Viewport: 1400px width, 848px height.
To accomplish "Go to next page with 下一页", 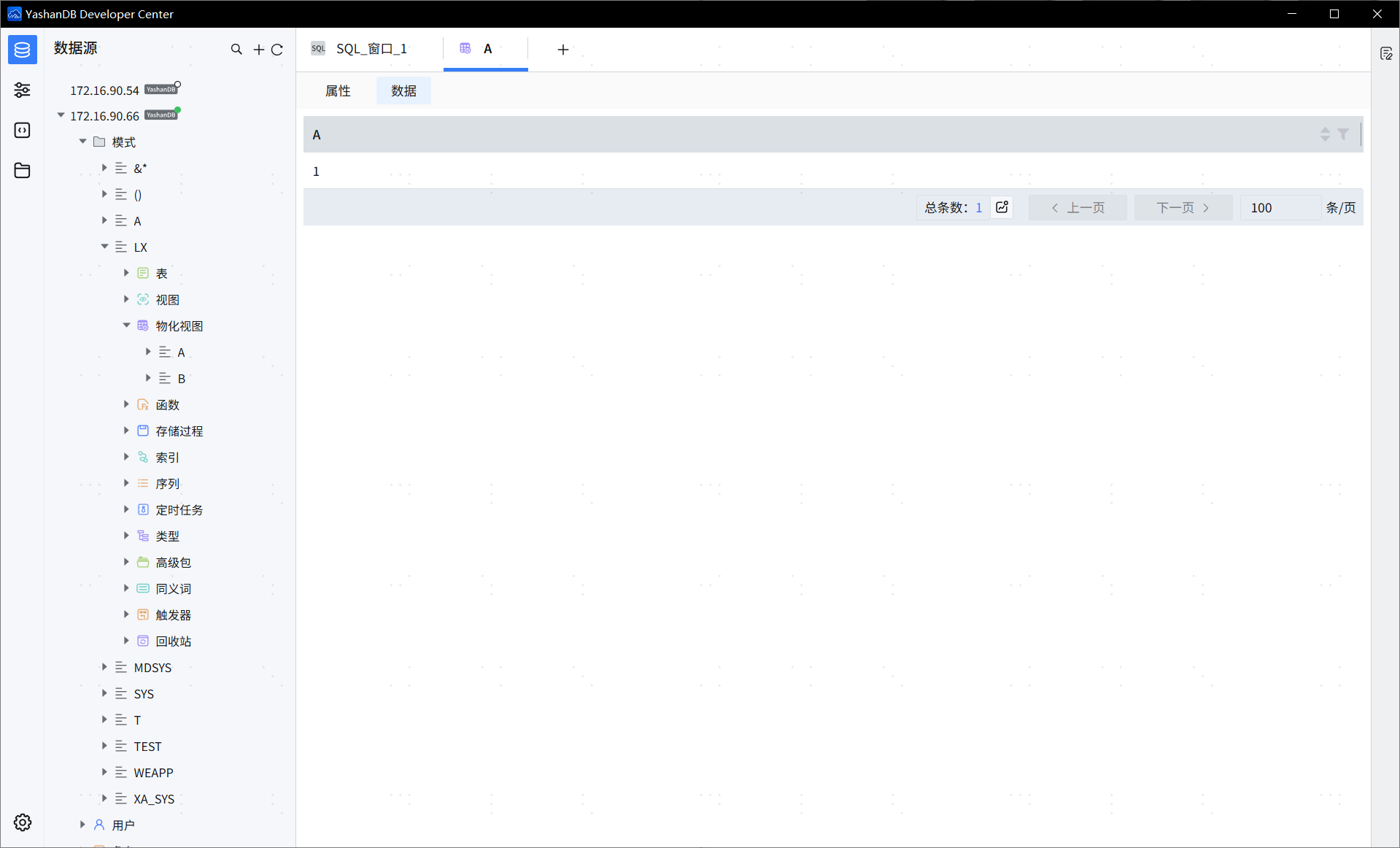I will 1183,207.
